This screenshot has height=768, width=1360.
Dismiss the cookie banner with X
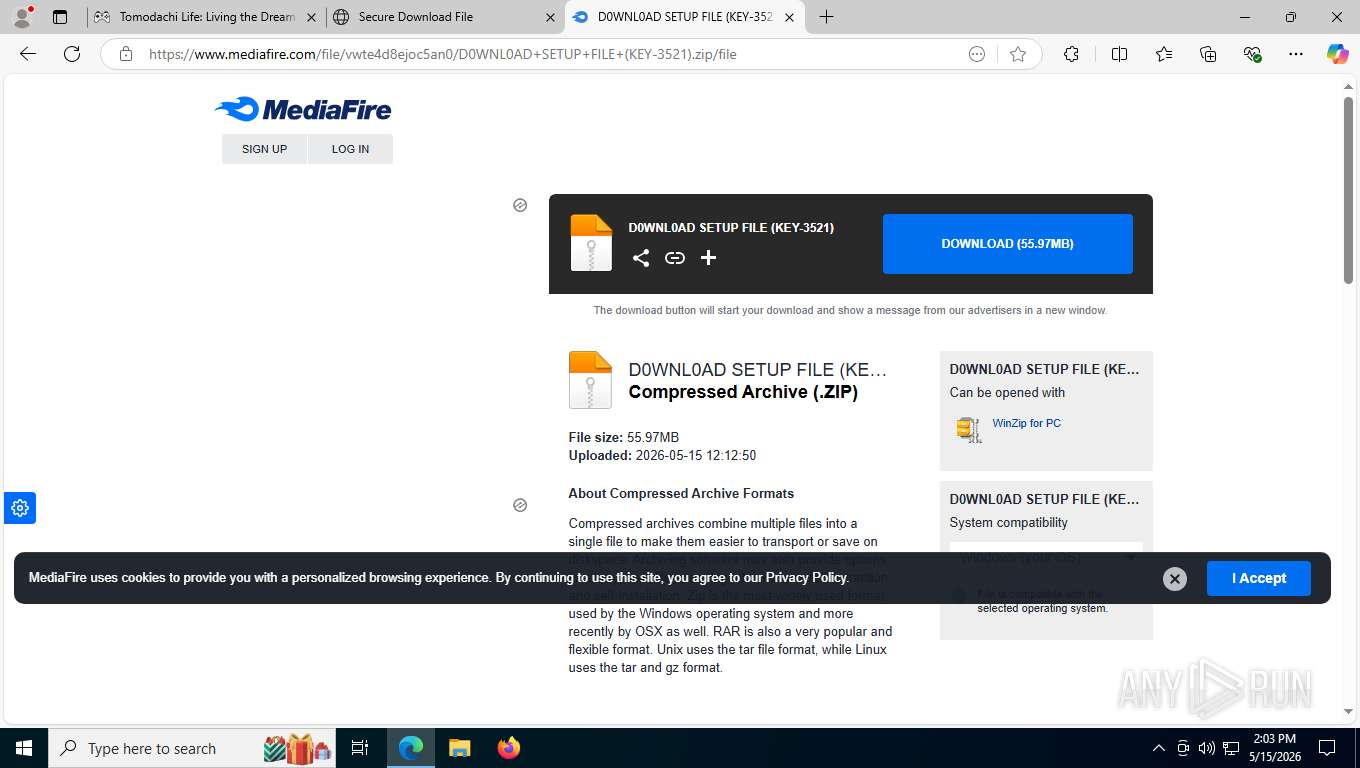(x=1175, y=578)
